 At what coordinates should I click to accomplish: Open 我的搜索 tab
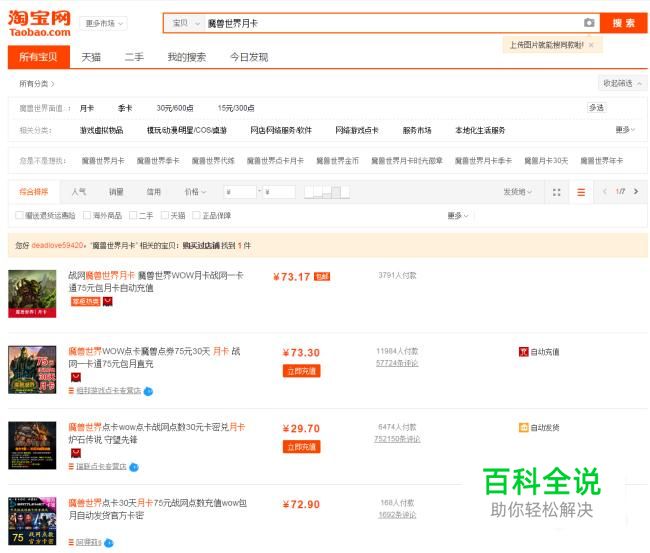coord(187,57)
